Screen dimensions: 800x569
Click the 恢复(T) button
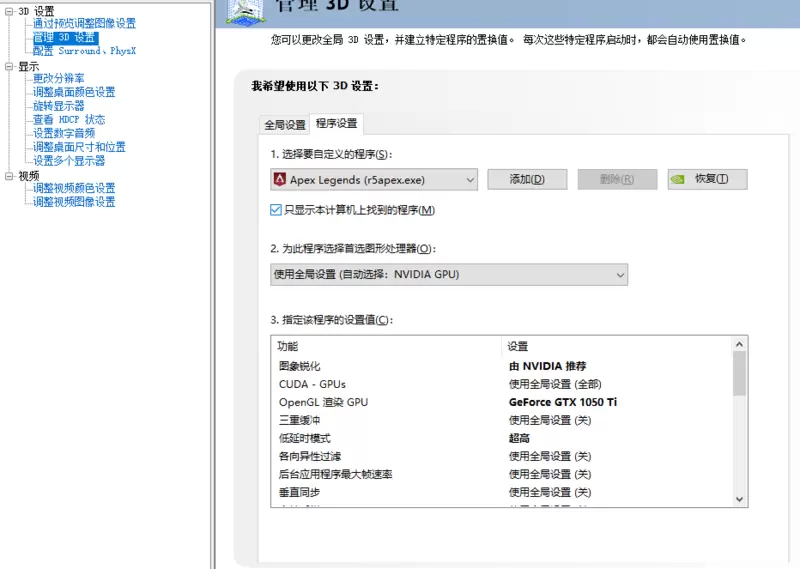click(708, 179)
